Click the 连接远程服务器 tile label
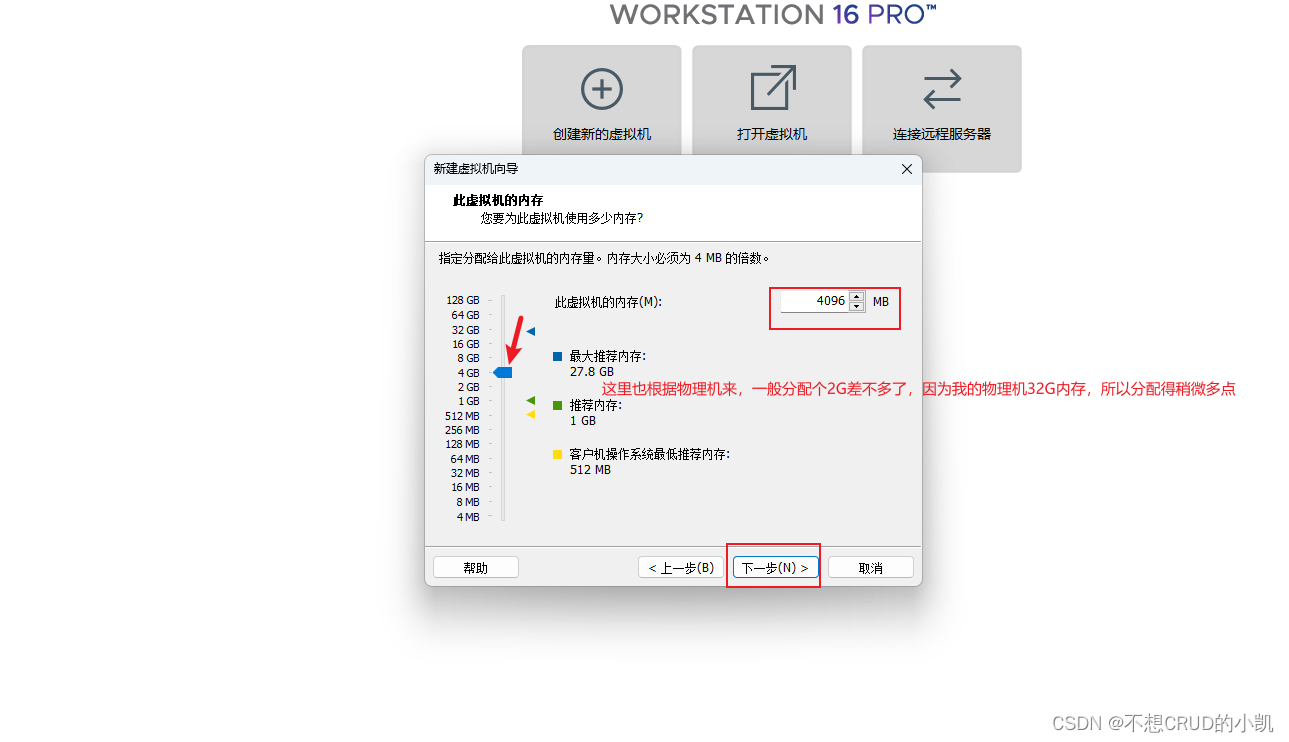This screenshot has width=1289, height=742. point(942,134)
